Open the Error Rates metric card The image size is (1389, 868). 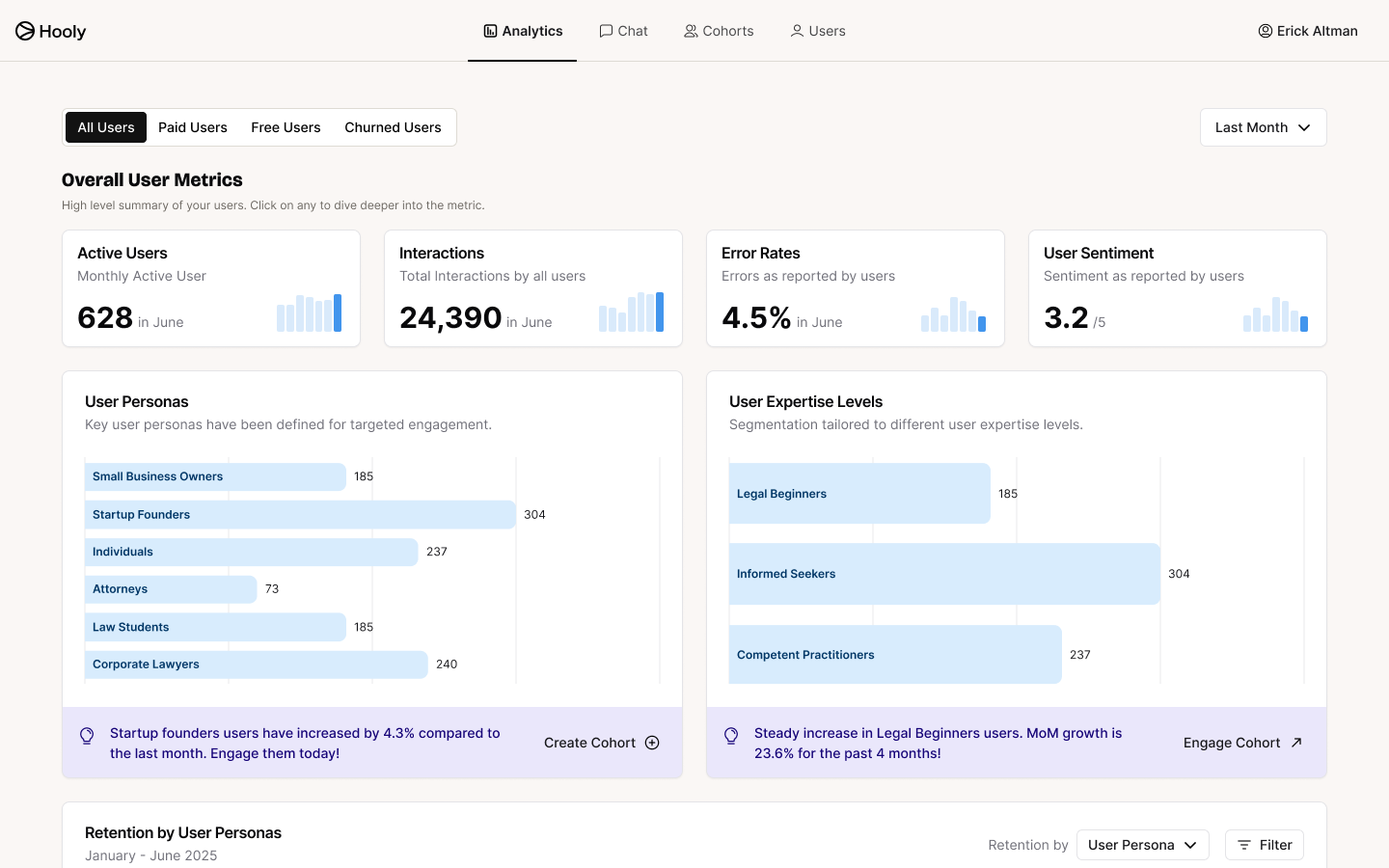coord(856,288)
